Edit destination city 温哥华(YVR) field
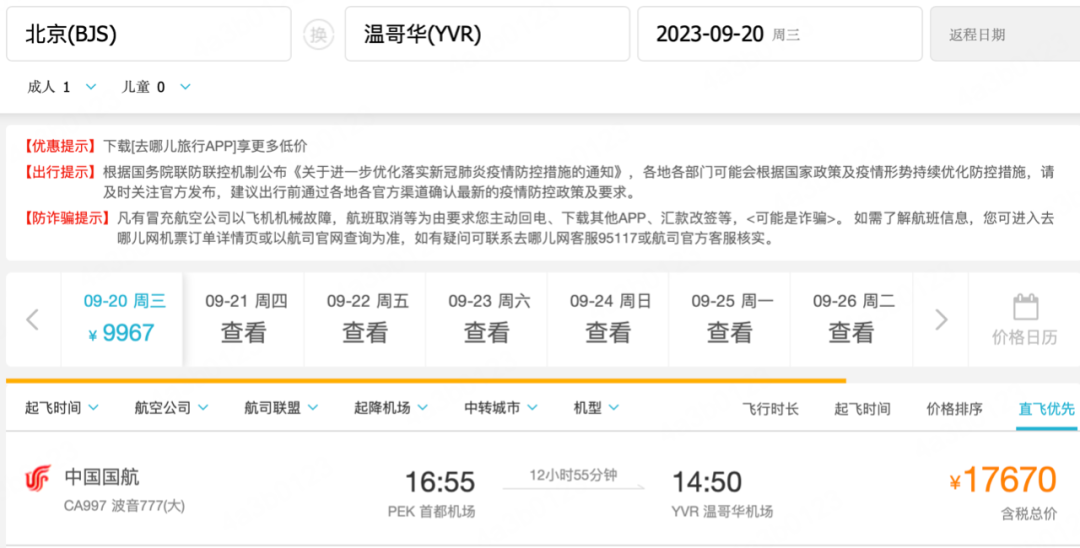 (487, 34)
